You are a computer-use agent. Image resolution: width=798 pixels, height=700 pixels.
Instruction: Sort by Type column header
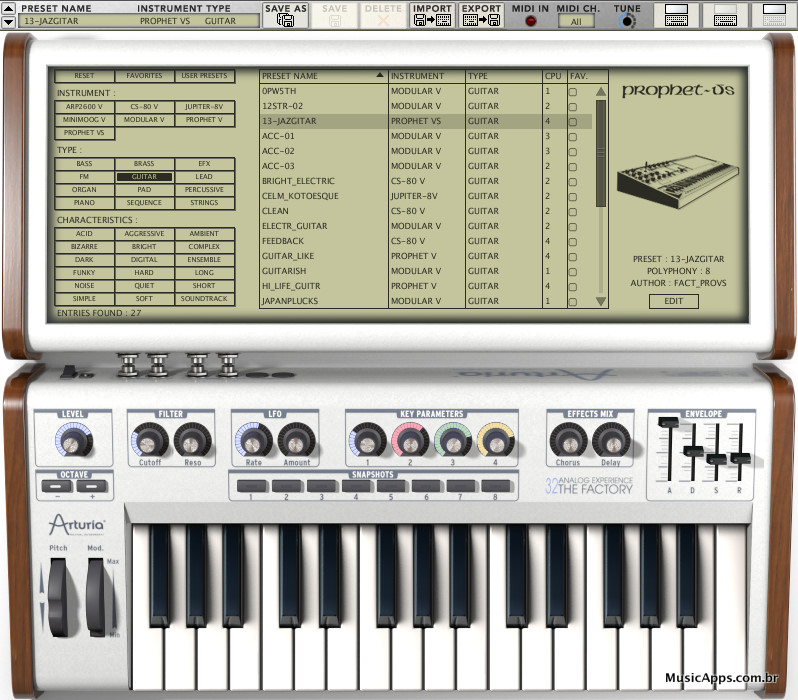pyautogui.click(x=504, y=76)
